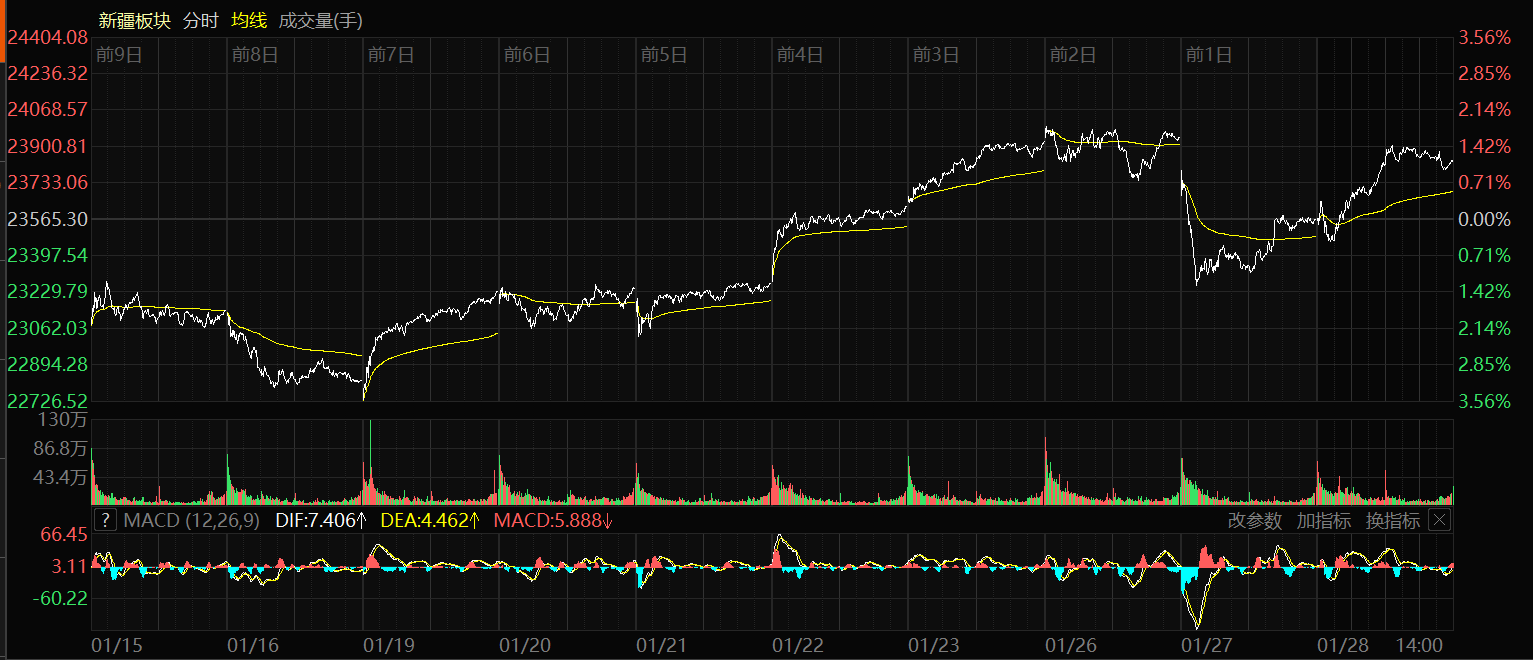The width and height of the screenshot is (1533, 660).
Task: Click the MACD help question mark icon
Action: [104, 520]
